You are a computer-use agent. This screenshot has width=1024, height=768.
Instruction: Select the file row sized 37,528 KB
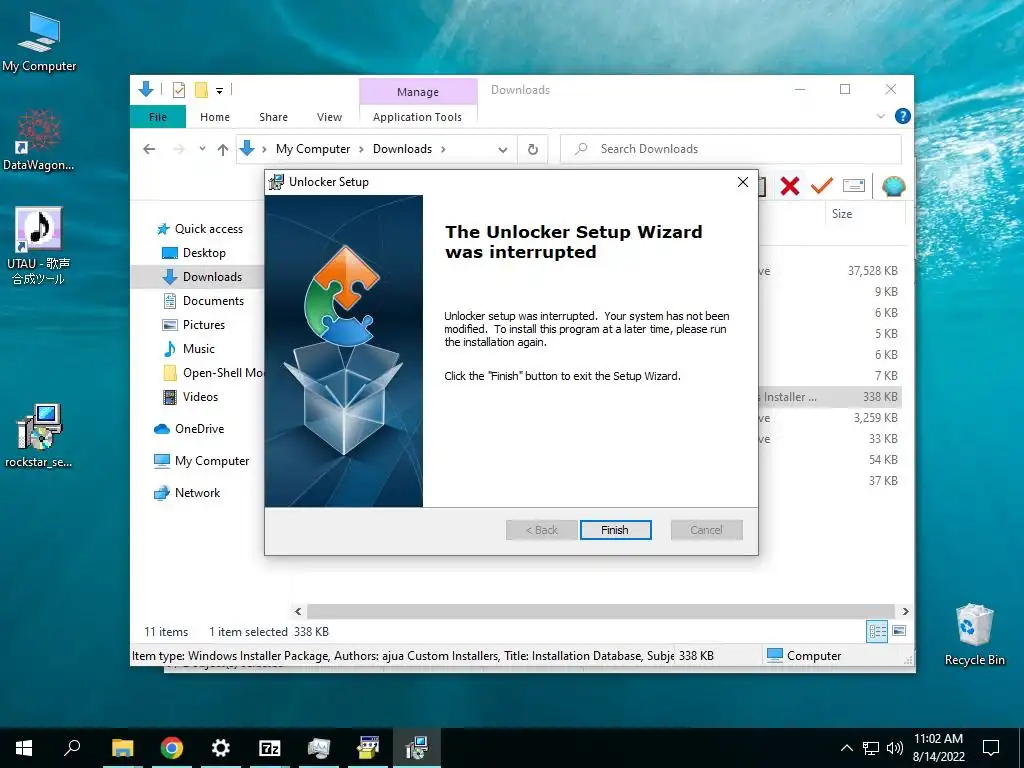[829, 270]
